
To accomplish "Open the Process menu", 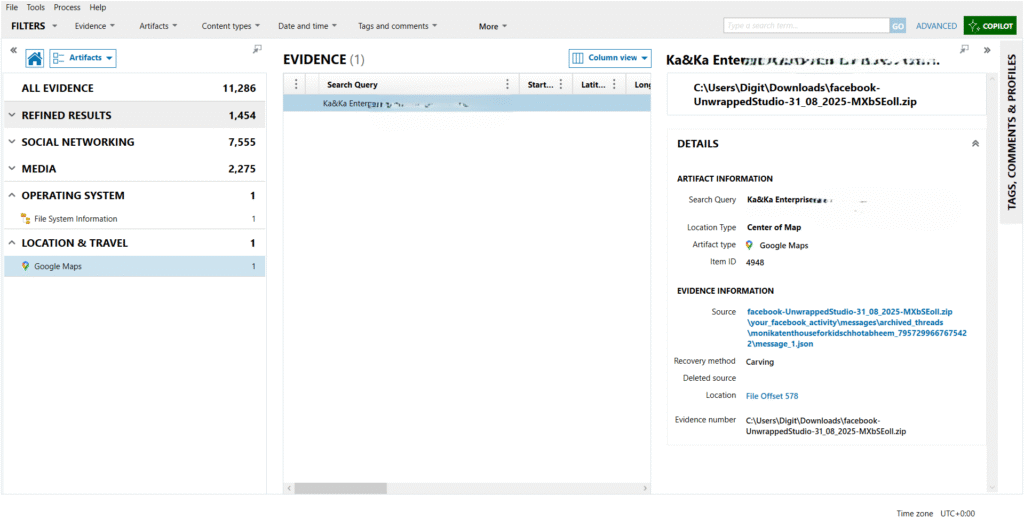I will 67,7.
